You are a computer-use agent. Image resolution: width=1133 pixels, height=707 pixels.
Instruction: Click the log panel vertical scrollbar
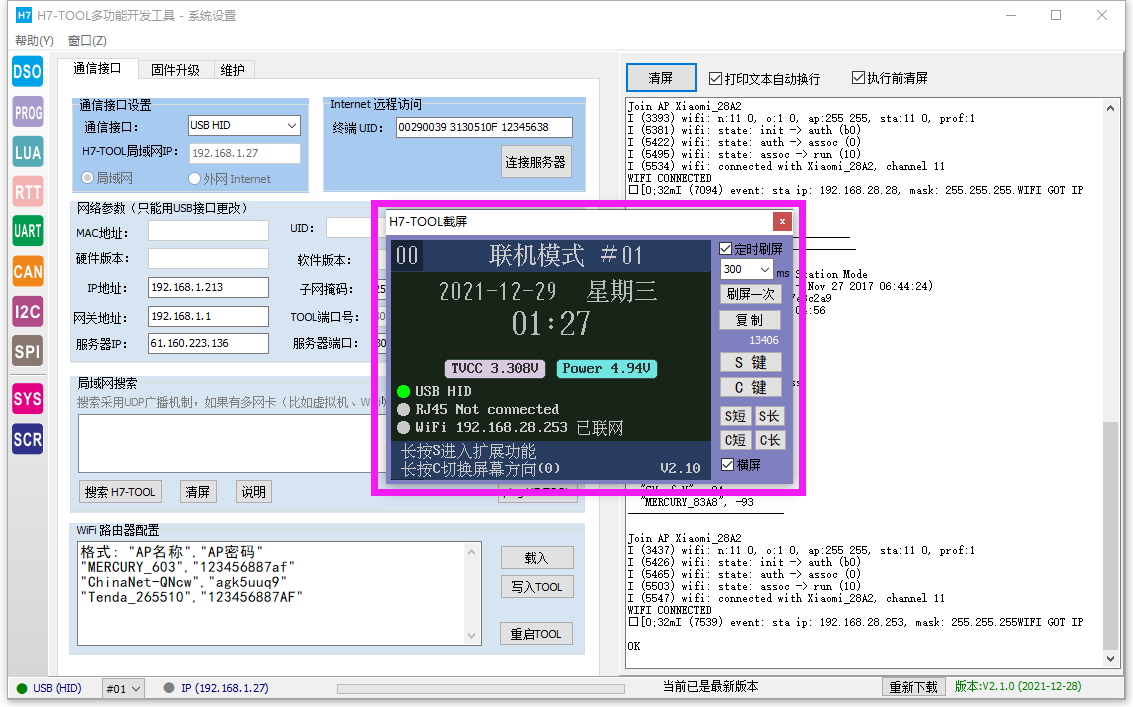click(1110, 382)
